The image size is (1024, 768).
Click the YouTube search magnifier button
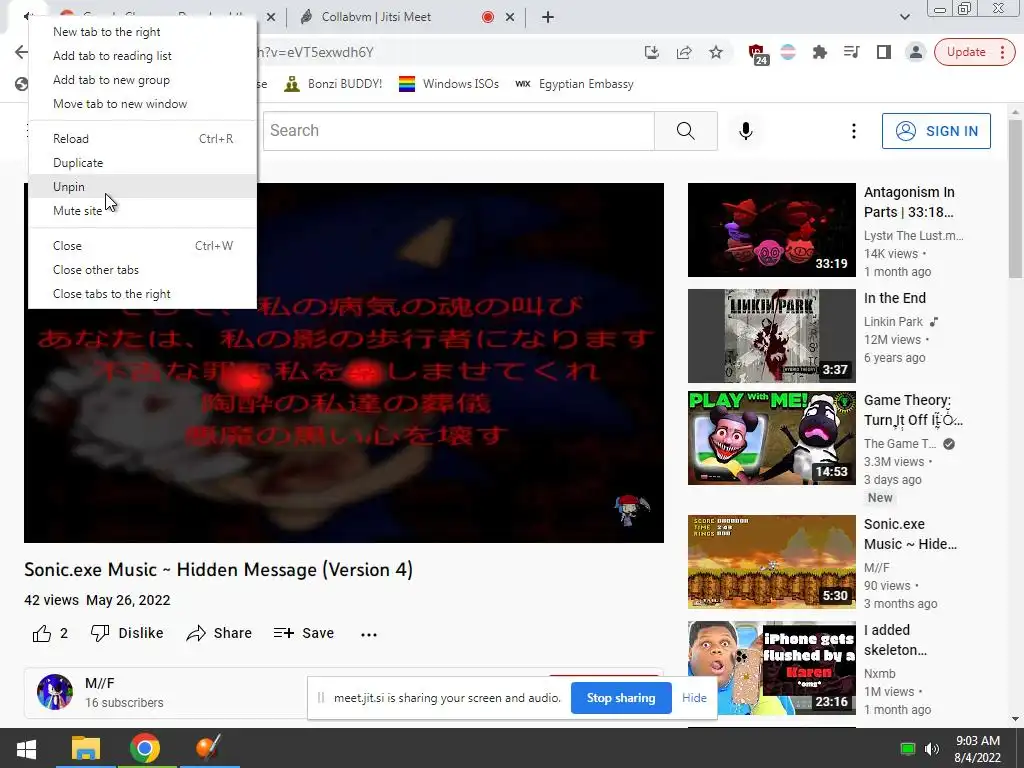686,131
